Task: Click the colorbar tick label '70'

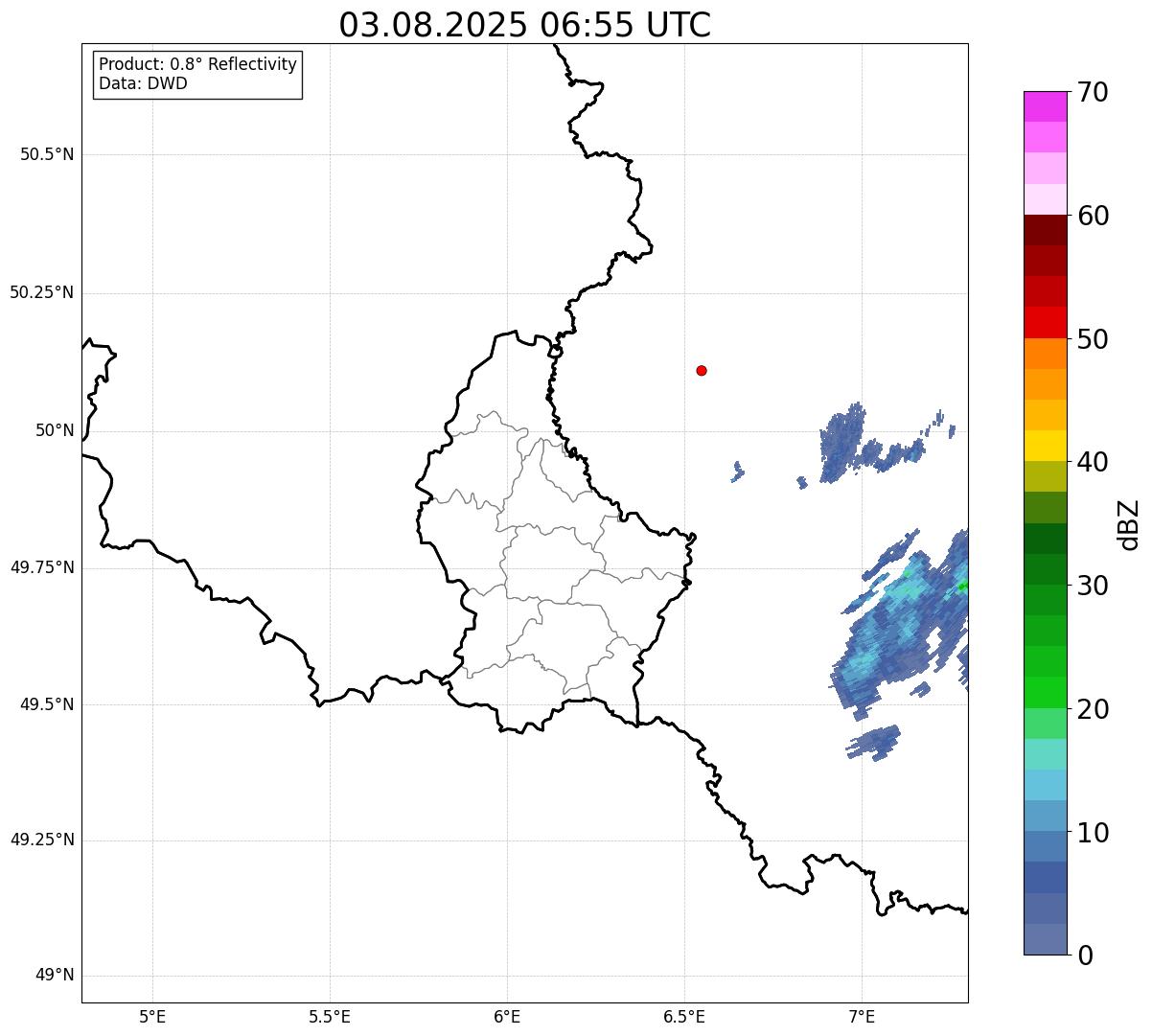Action: pos(1094,92)
